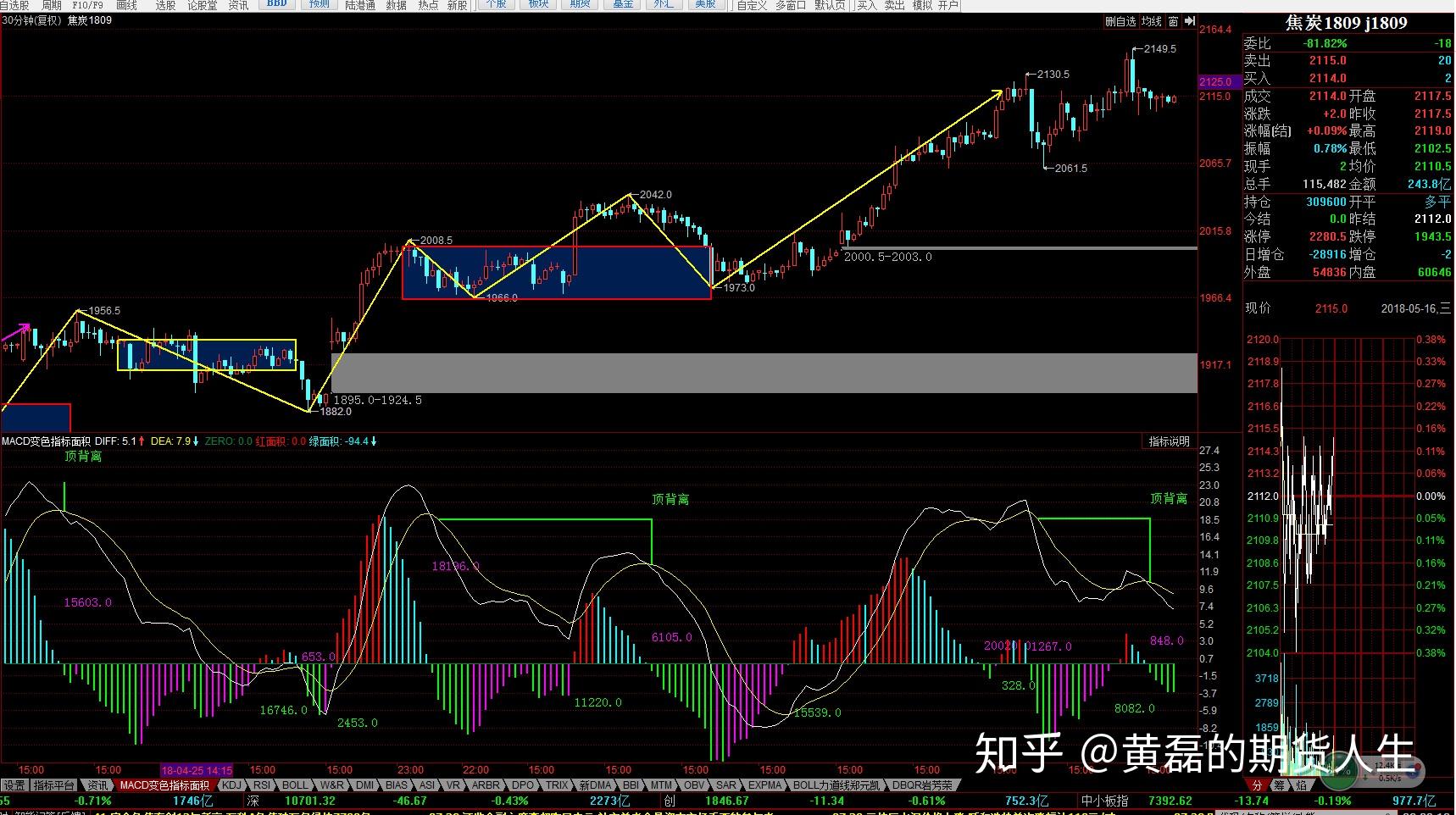Click the 2061.5 low price label

point(1071,168)
